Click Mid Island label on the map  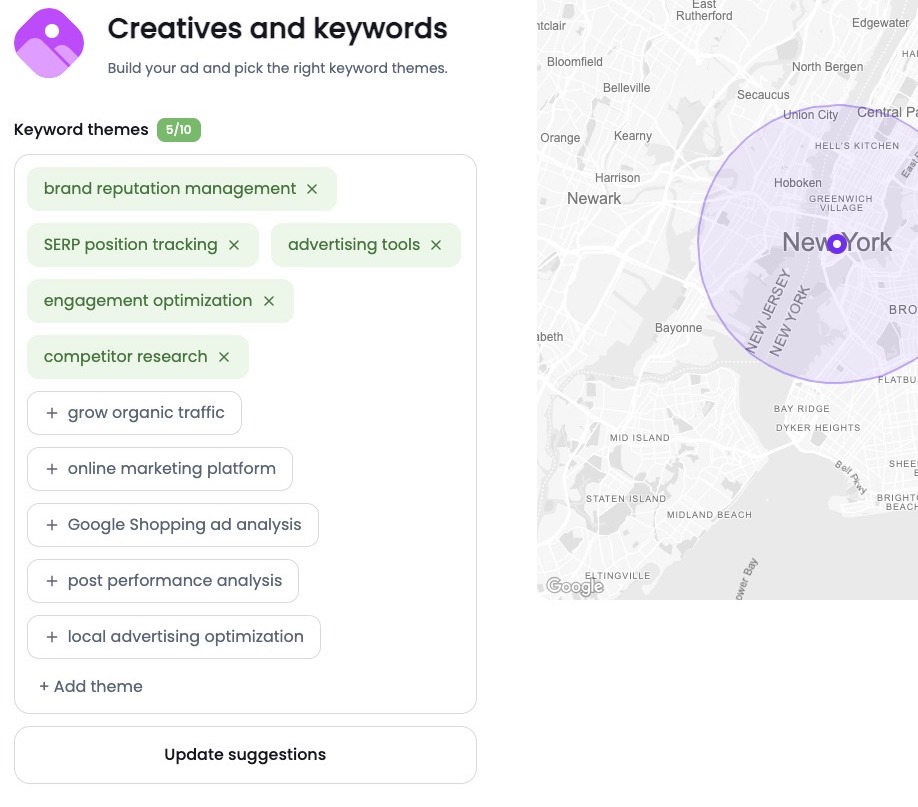click(639, 438)
